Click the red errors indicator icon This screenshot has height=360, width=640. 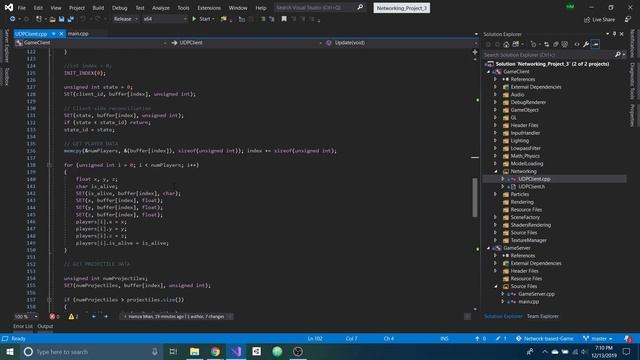click(x=52, y=316)
